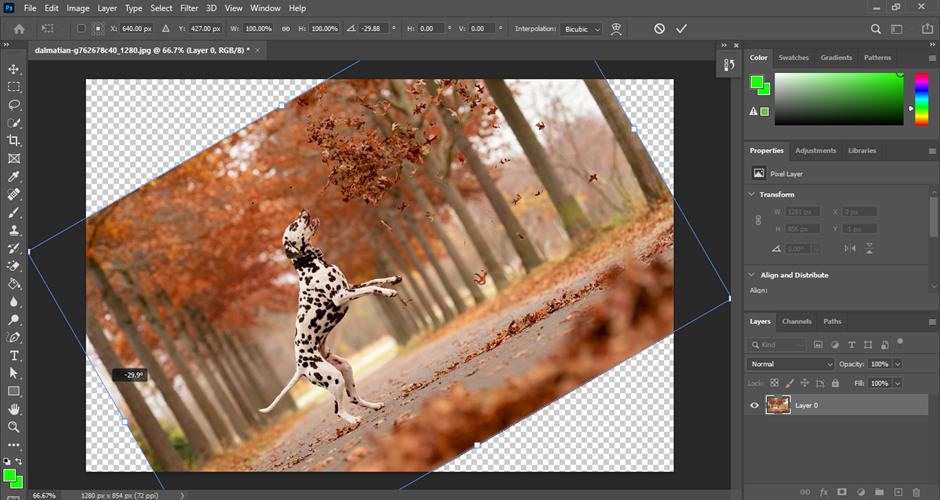Click the search magnifier in the top right
The image size is (940, 500).
(875, 29)
